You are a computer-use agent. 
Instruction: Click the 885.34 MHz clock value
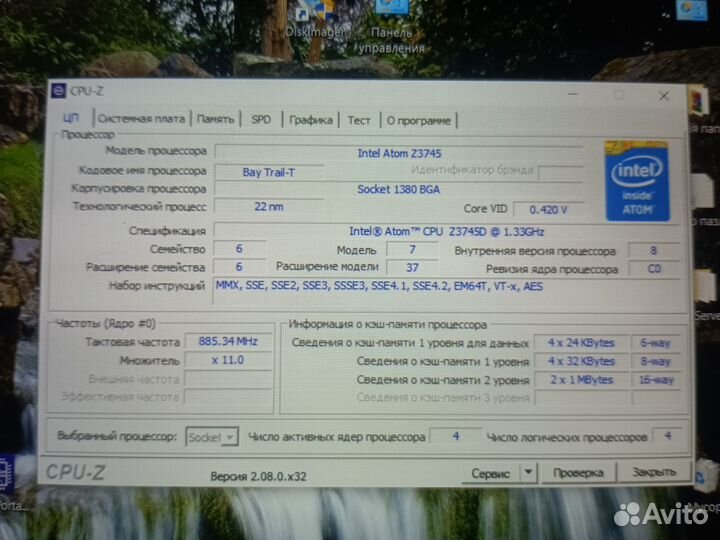click(228, 341)
